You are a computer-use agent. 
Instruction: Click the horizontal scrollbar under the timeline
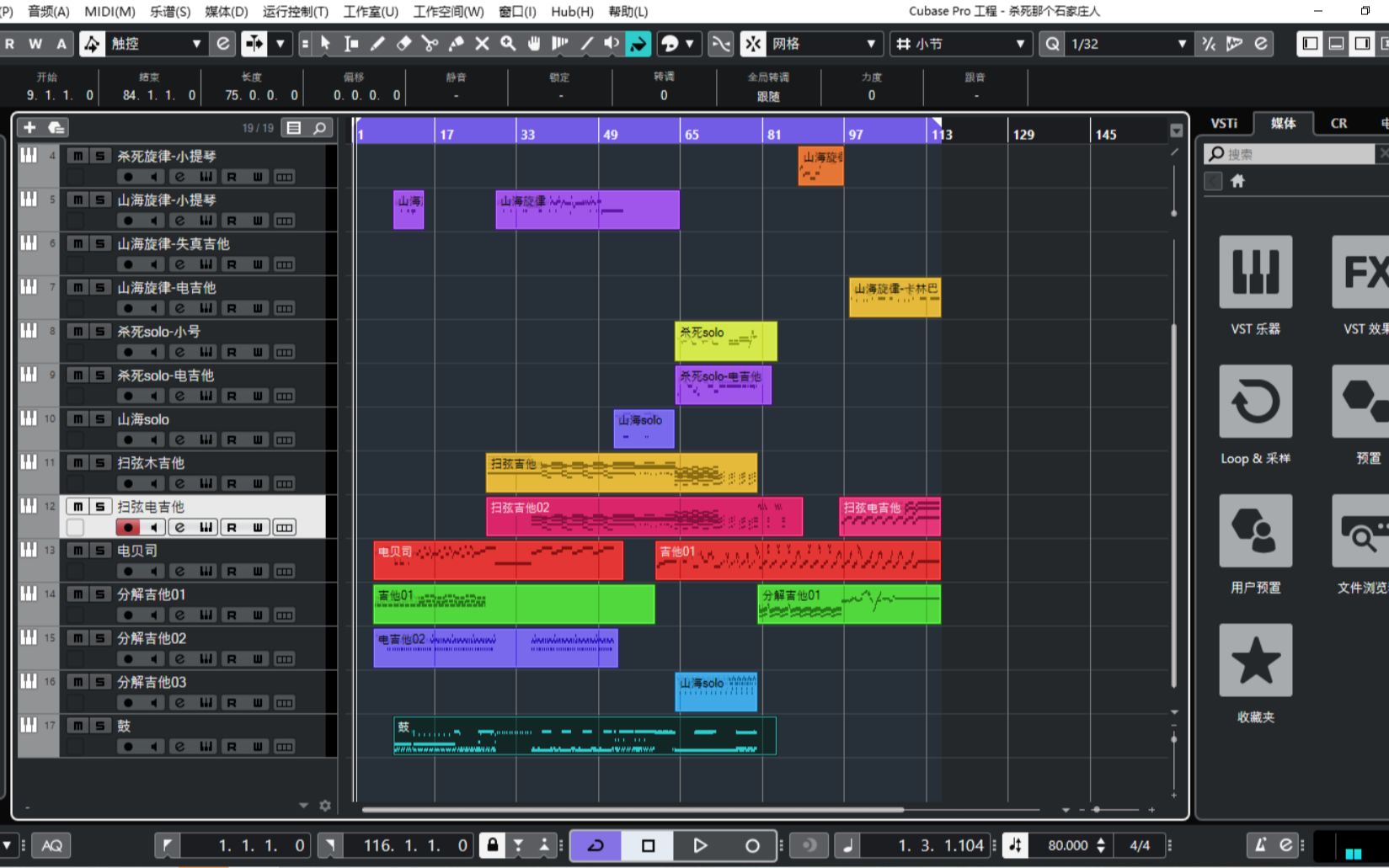coord(633,810)
